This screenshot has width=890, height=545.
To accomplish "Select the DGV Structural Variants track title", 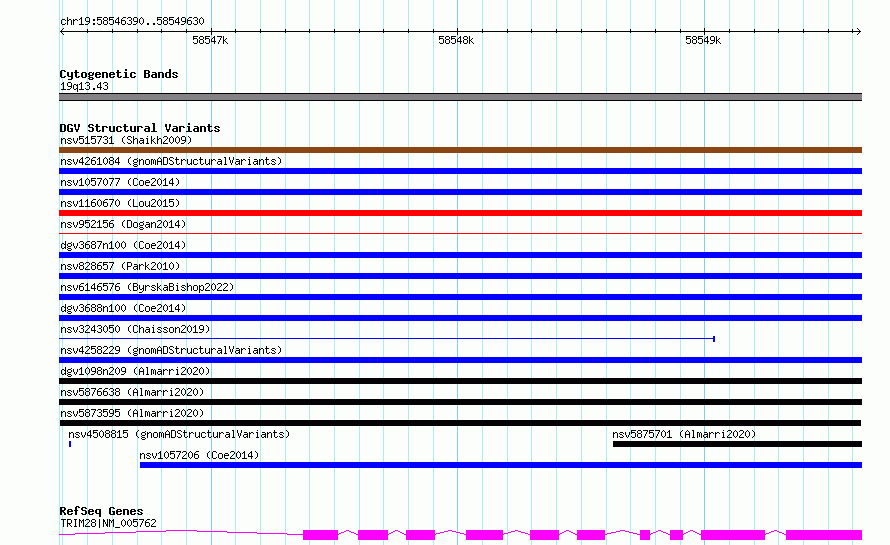I will pos(140,128).
